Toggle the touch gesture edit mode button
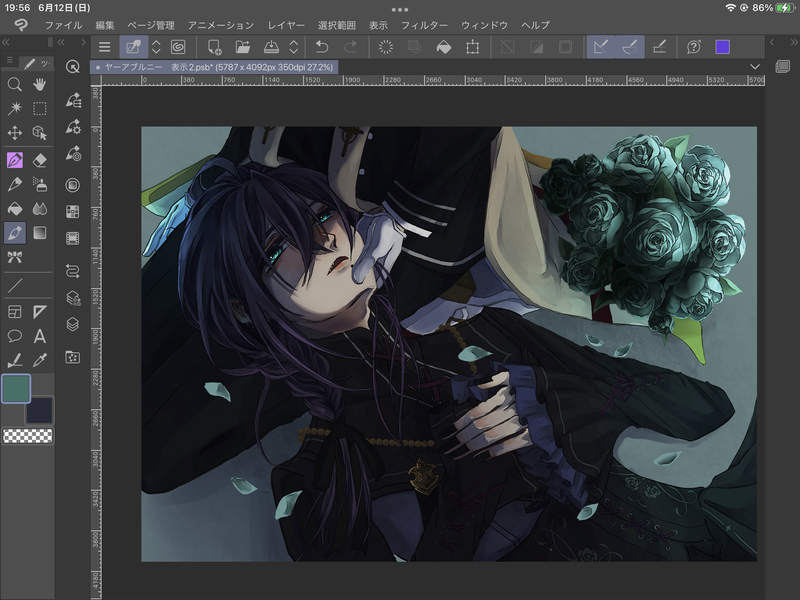The image size is (800, 600). tap(133, 47)
